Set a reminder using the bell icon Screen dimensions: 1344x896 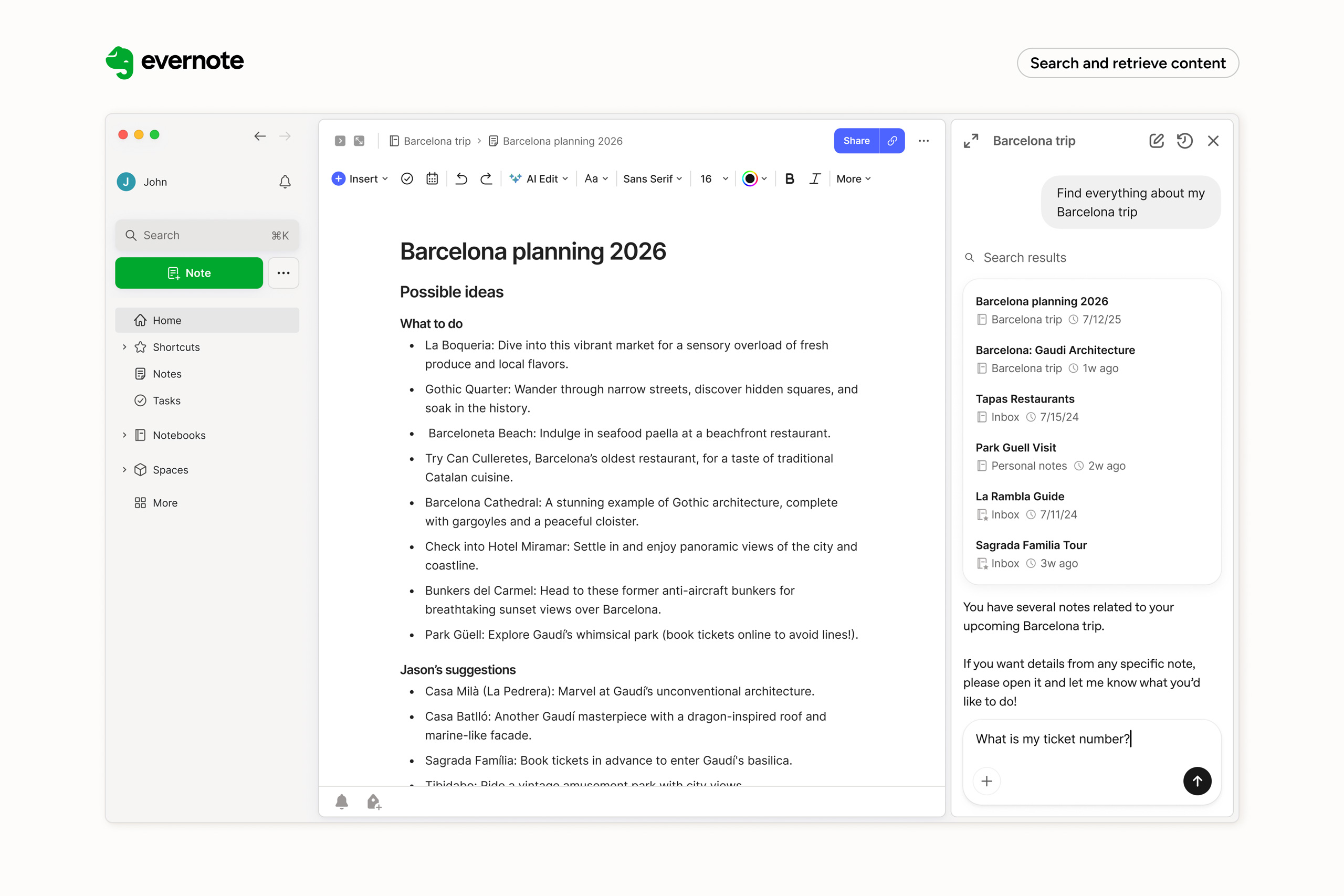coord(342,801)
